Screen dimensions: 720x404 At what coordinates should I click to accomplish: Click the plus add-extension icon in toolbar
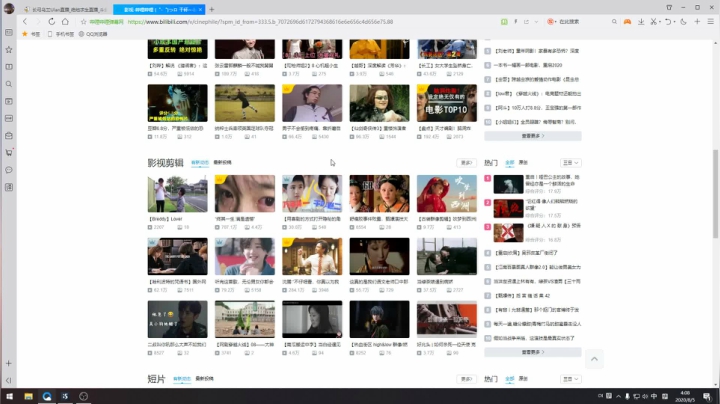(x=697, y=22)
